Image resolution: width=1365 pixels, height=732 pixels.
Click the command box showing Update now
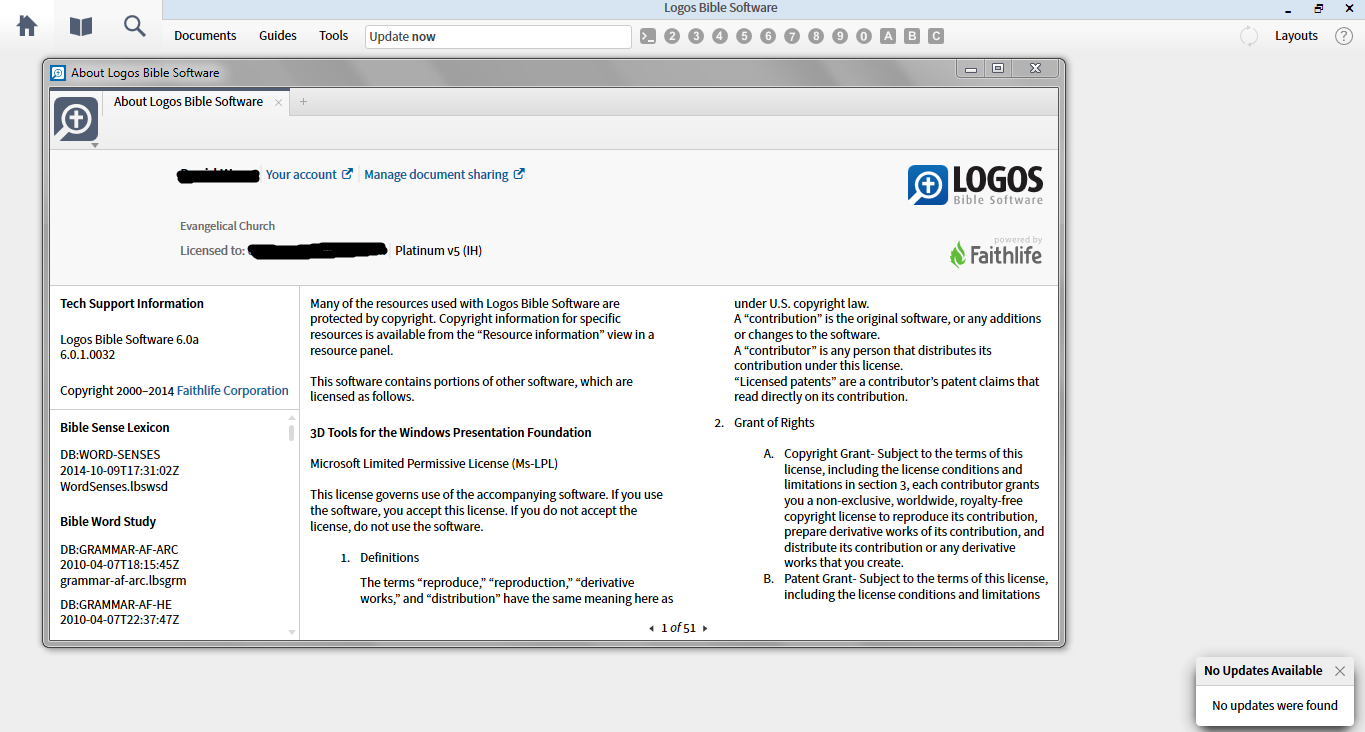[x=498, y=37]
